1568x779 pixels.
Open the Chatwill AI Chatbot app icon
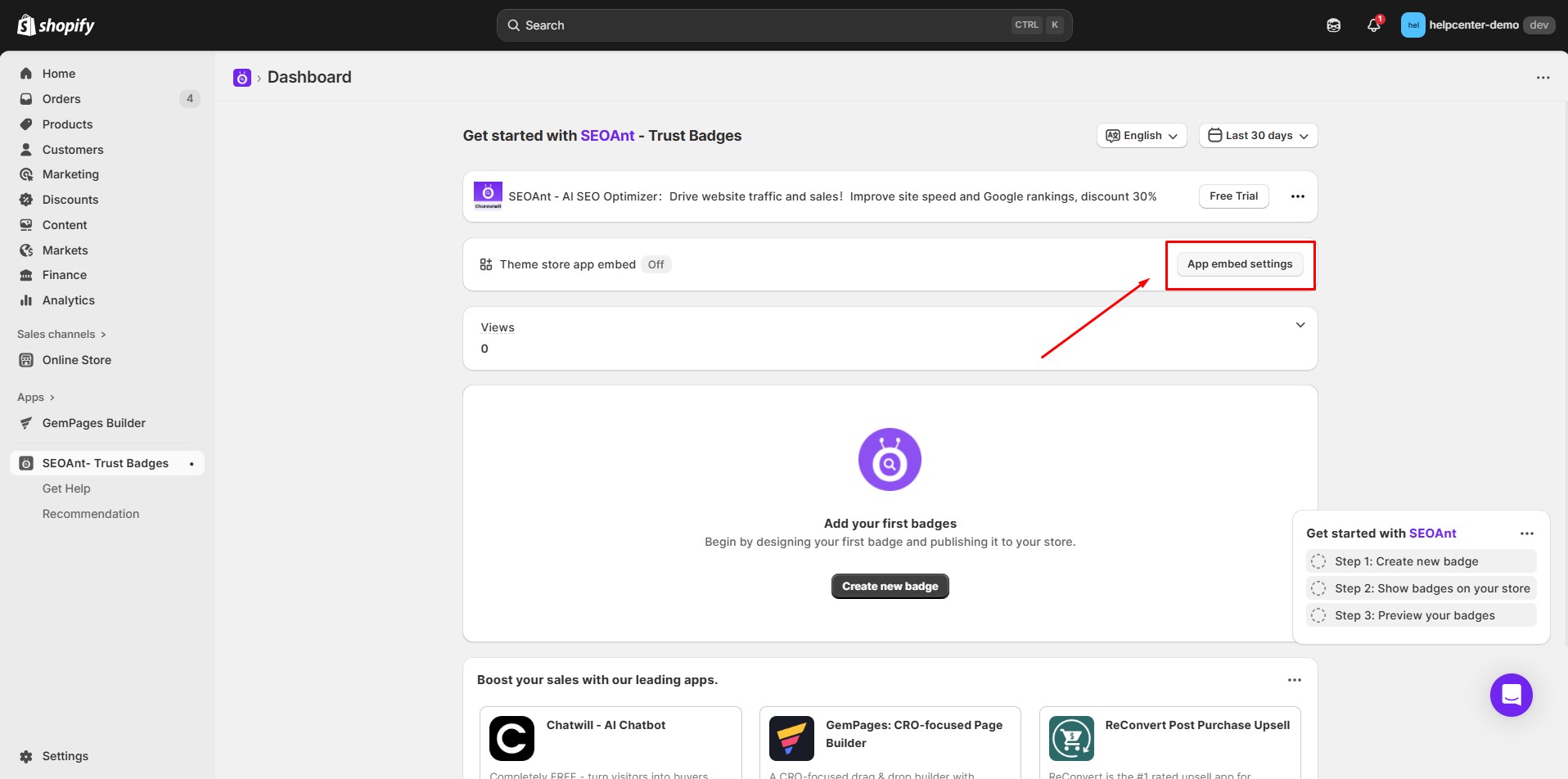pyautogui.click(x=511, y=738)
